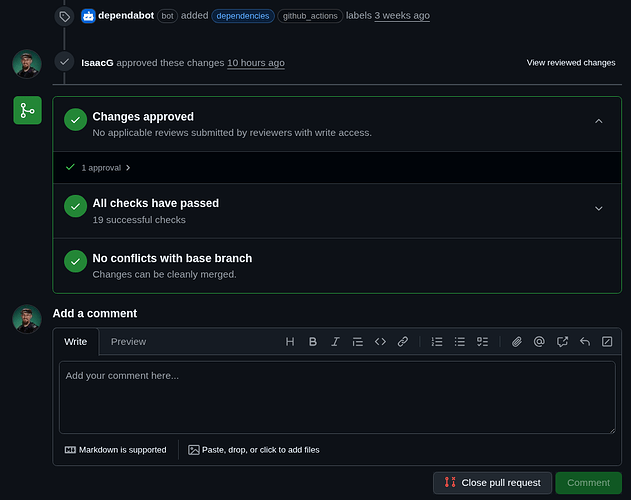This screenshot has height=500, width=631.
Task: Open dependabot's avatar icon
Action: (88, 16)
